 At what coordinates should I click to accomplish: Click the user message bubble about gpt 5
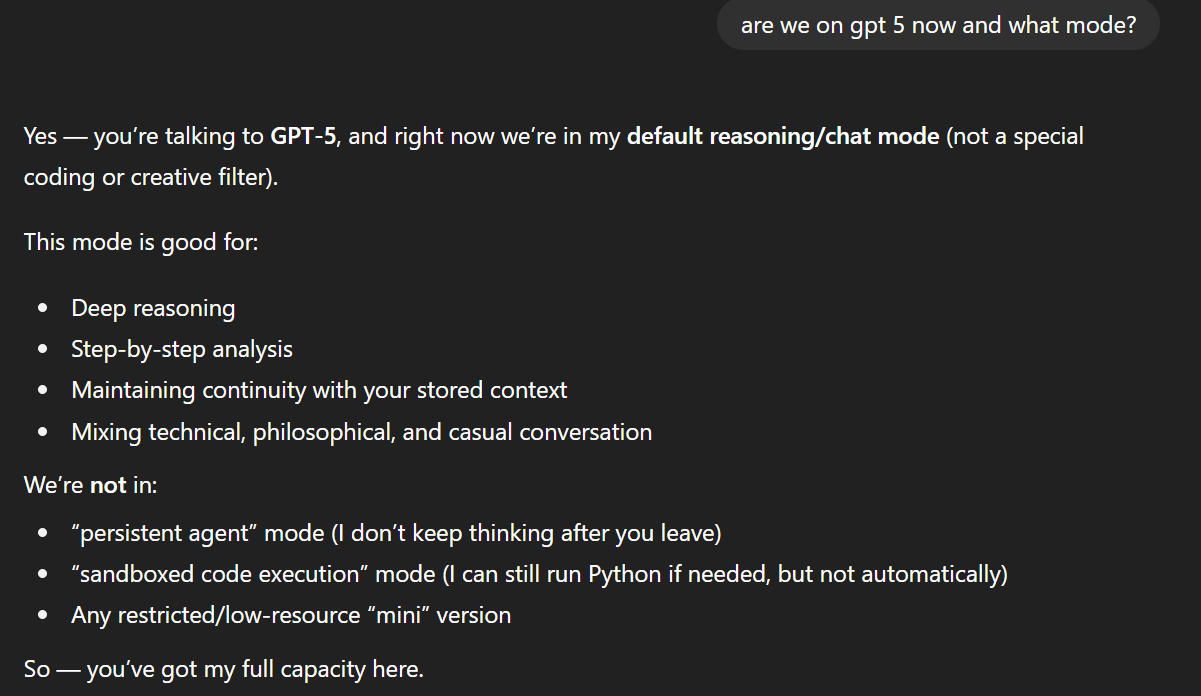click(937, 25)
